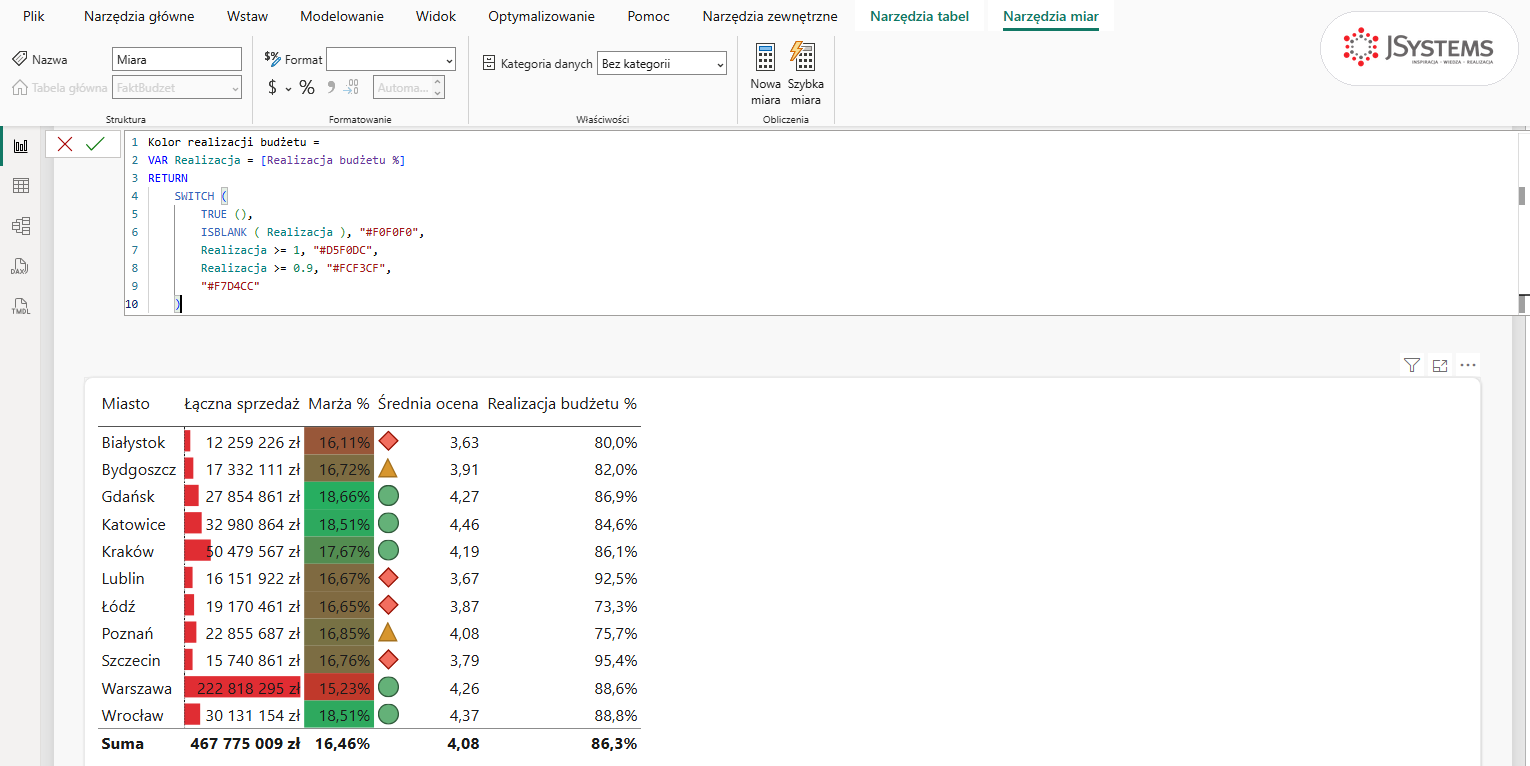Click the decimal places icon

(351, 88)
